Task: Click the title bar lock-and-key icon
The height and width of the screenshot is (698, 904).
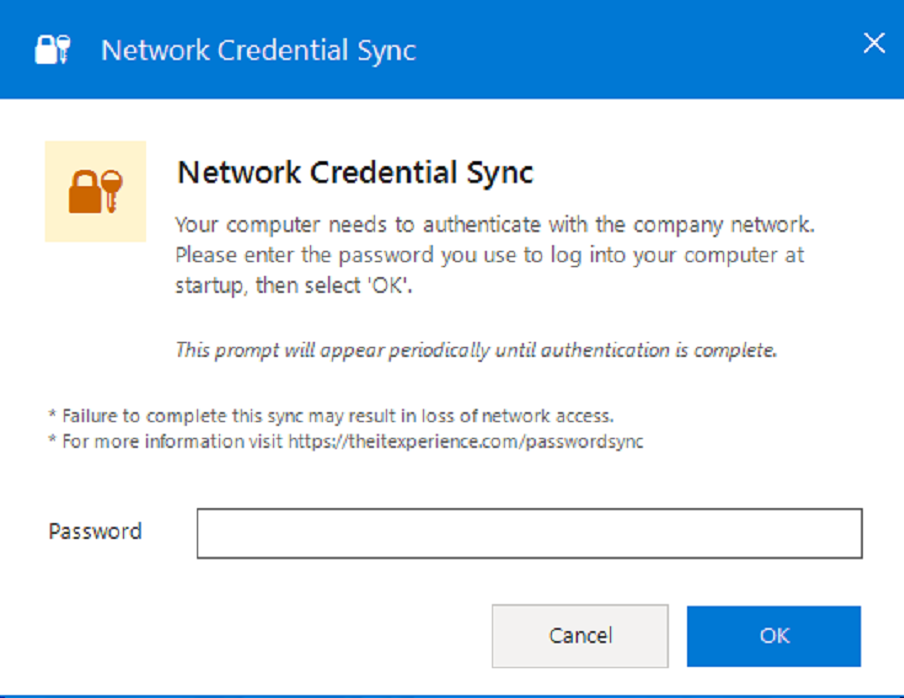Action: click(52, 49)
